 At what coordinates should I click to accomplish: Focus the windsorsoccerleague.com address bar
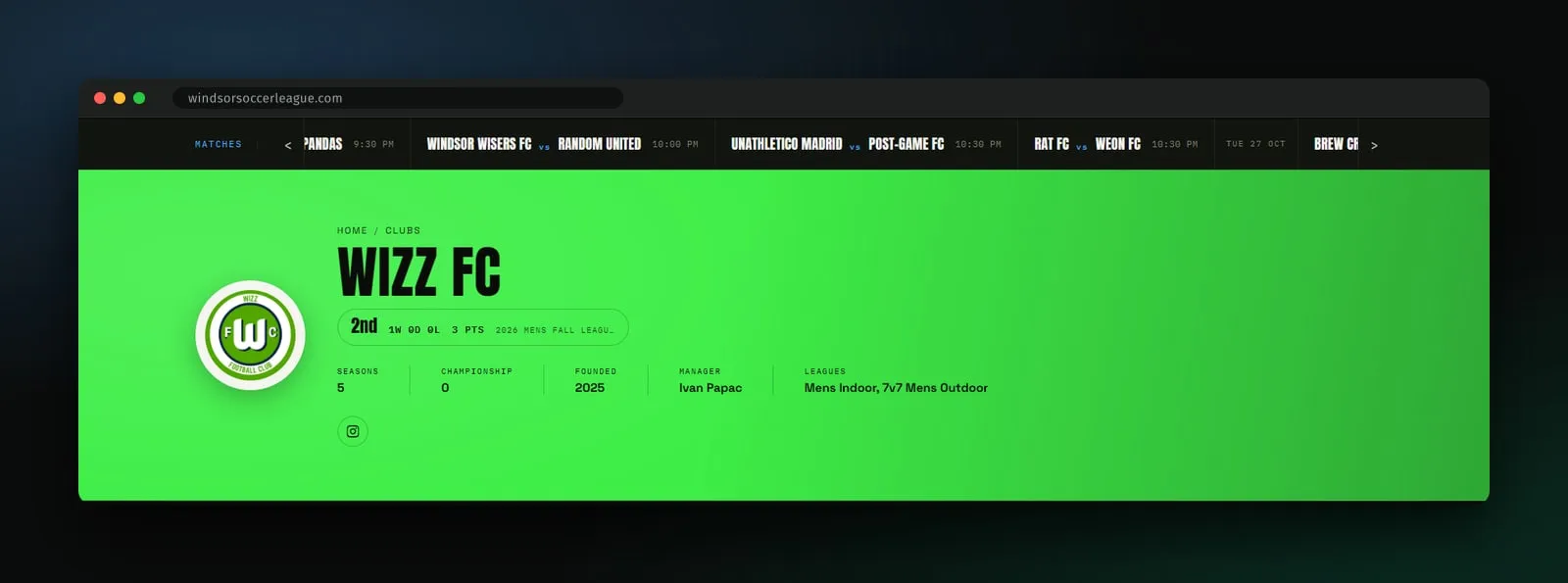(398, 98)
